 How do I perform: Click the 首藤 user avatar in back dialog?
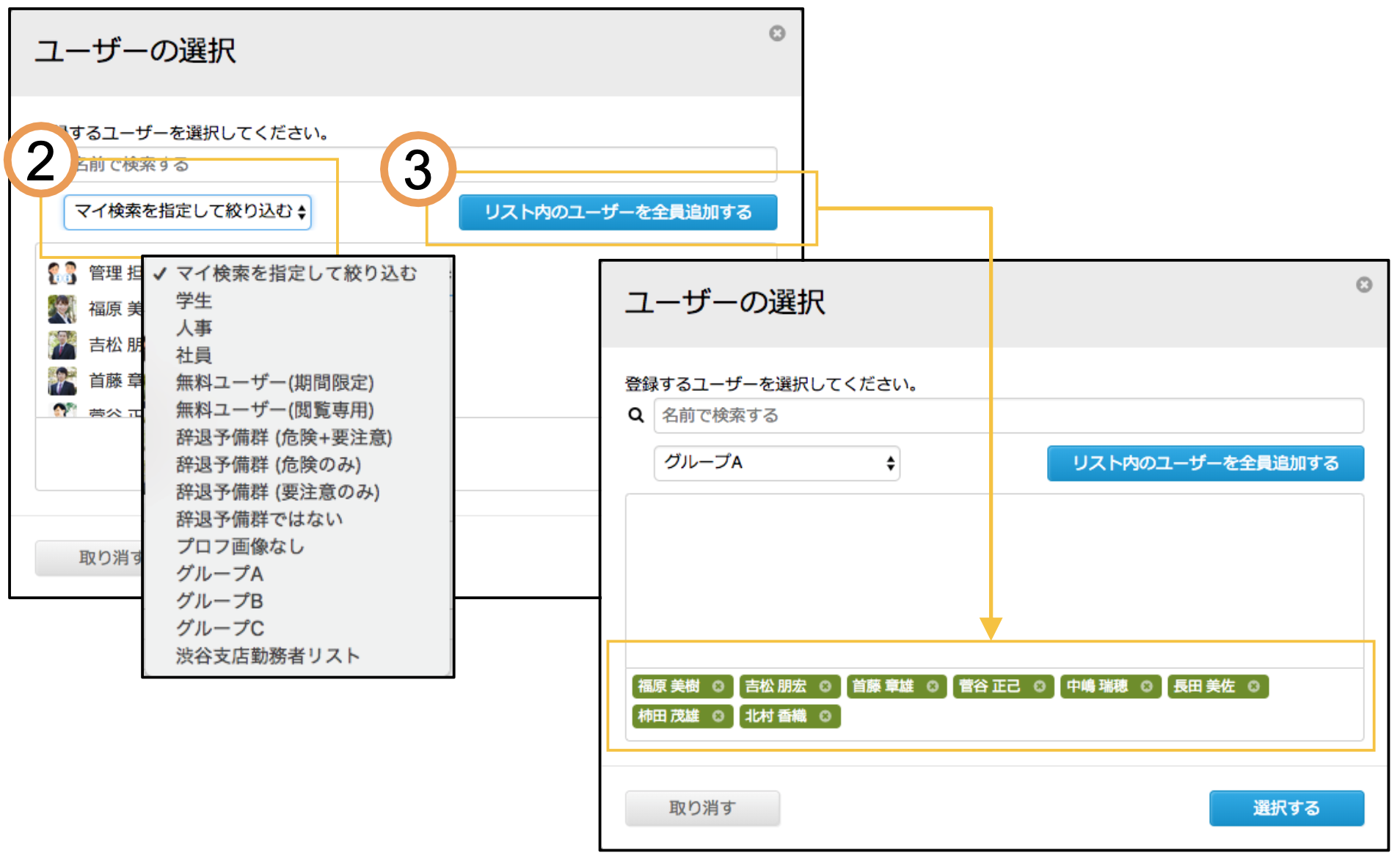click(x=62, y=381)
